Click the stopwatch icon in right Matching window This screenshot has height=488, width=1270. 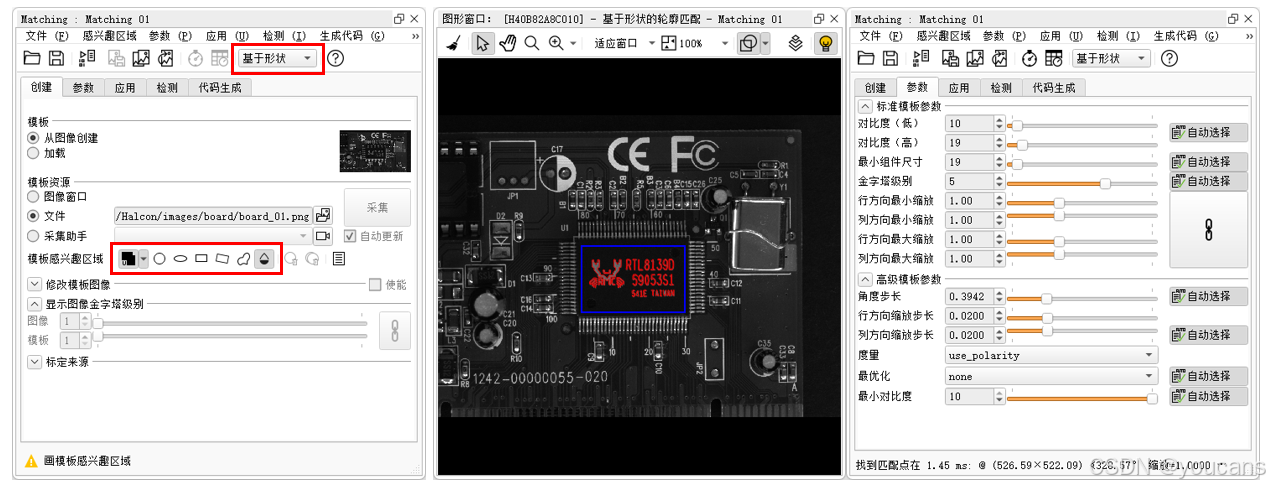(x=1029, y=58)
